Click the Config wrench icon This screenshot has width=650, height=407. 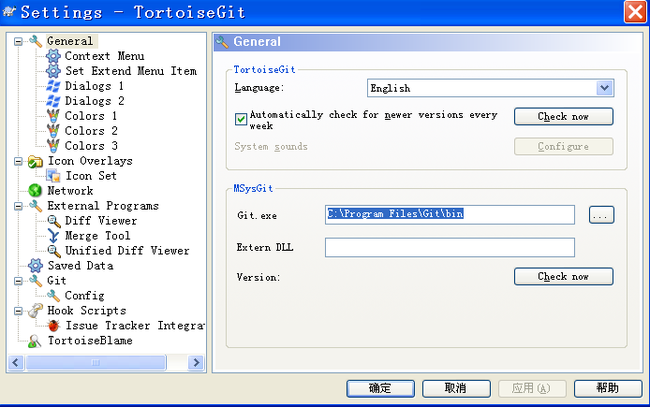coord(53,296)
